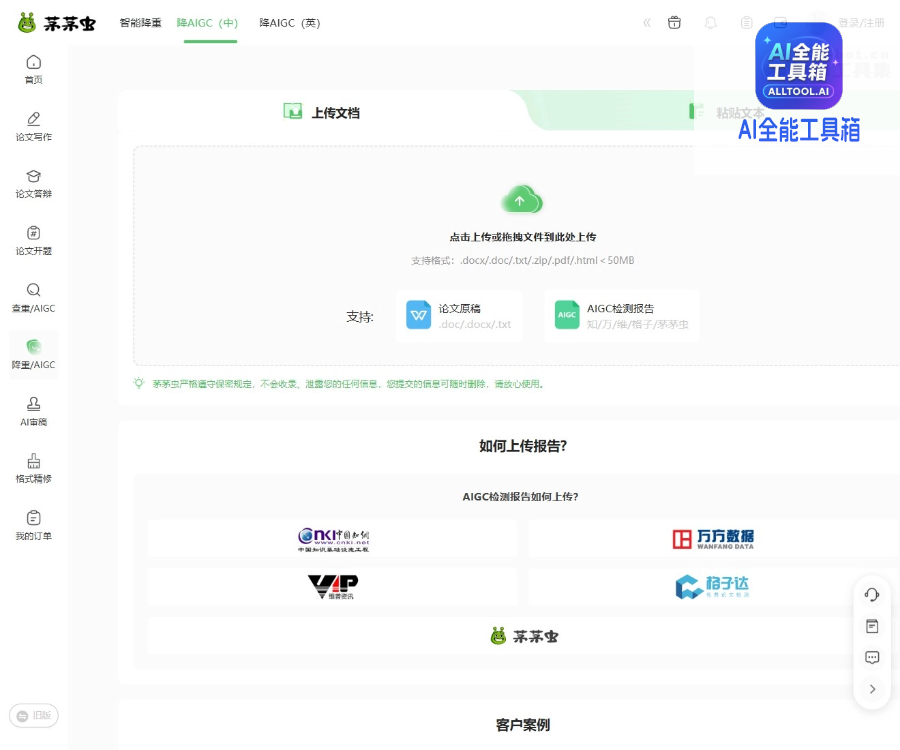
Task: Open the floating chat message icon
Action: pyautogui.click(x=872, y=657)
